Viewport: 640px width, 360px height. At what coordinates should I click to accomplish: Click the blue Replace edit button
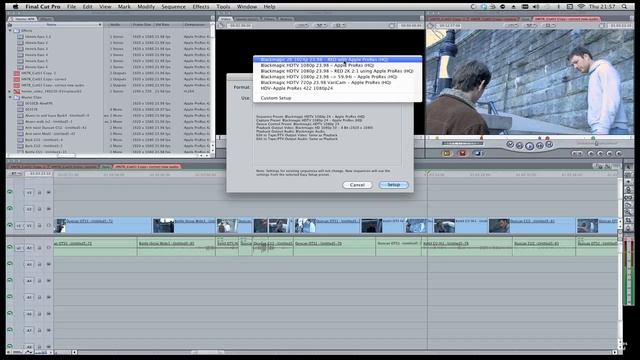(478, 153)
